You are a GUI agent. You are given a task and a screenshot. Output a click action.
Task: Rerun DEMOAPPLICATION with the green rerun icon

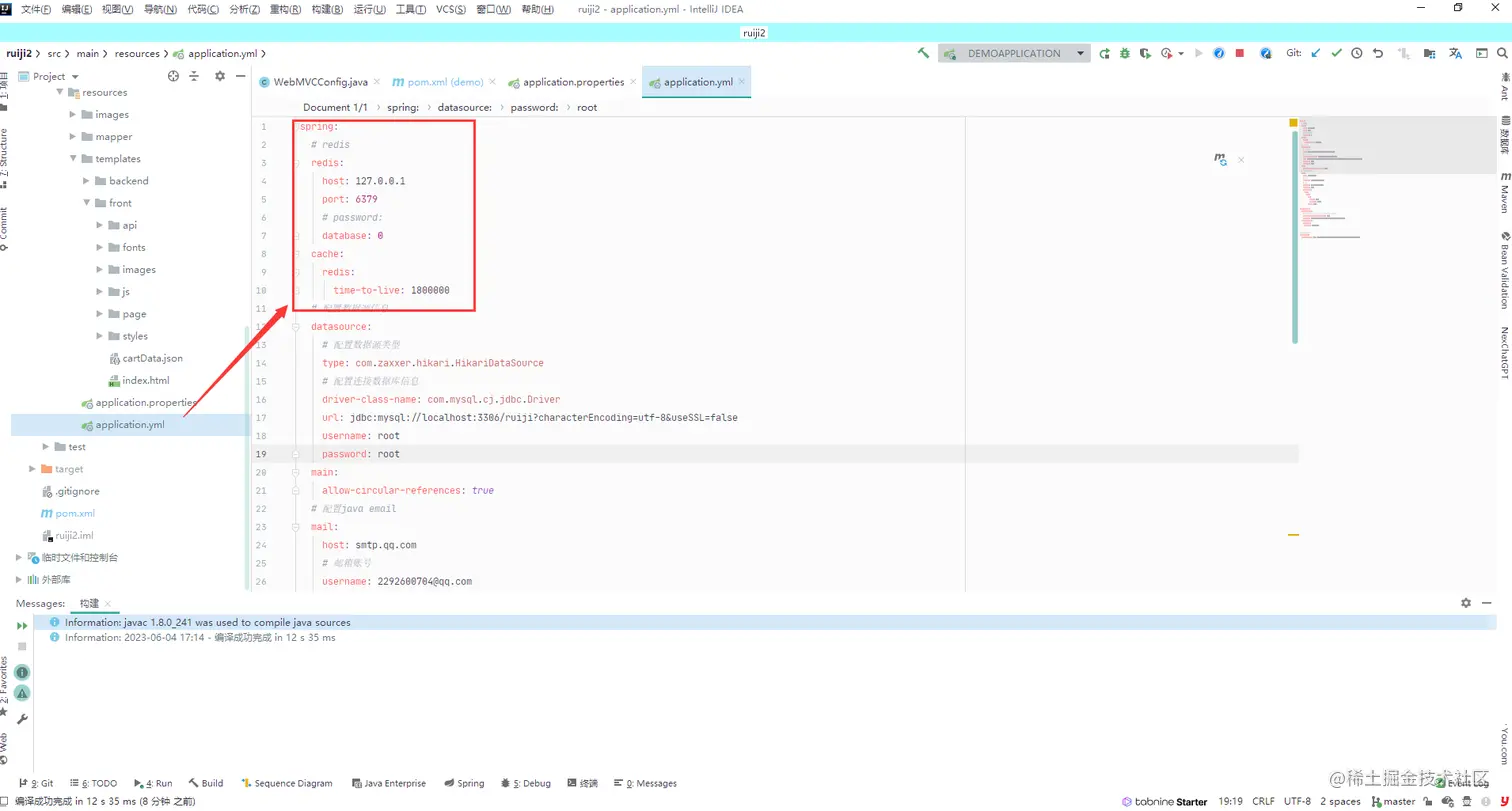coord(1105,54)
